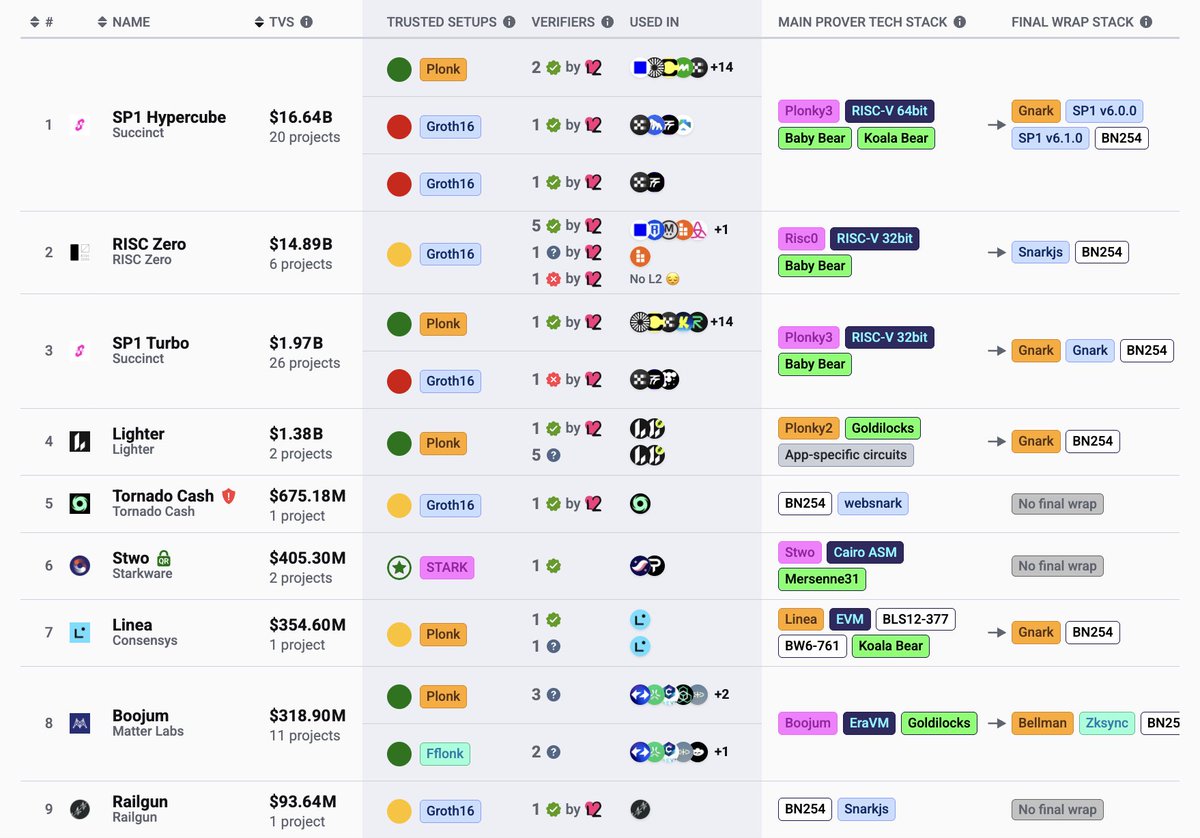Click the SP1 v6.0.0 wrap badge

[1105, 111]
